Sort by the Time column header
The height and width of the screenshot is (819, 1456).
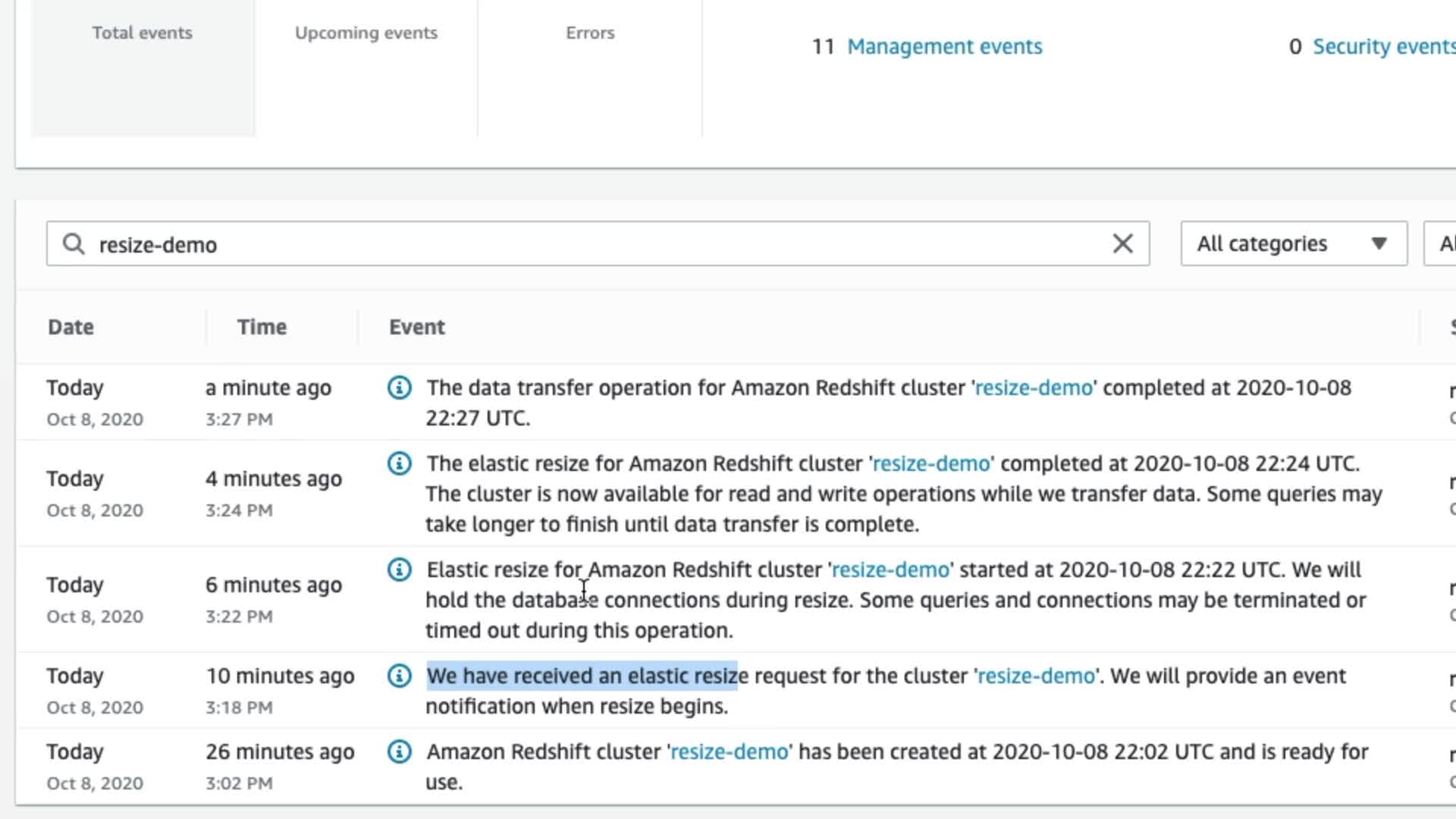click(x=262, y=327)
